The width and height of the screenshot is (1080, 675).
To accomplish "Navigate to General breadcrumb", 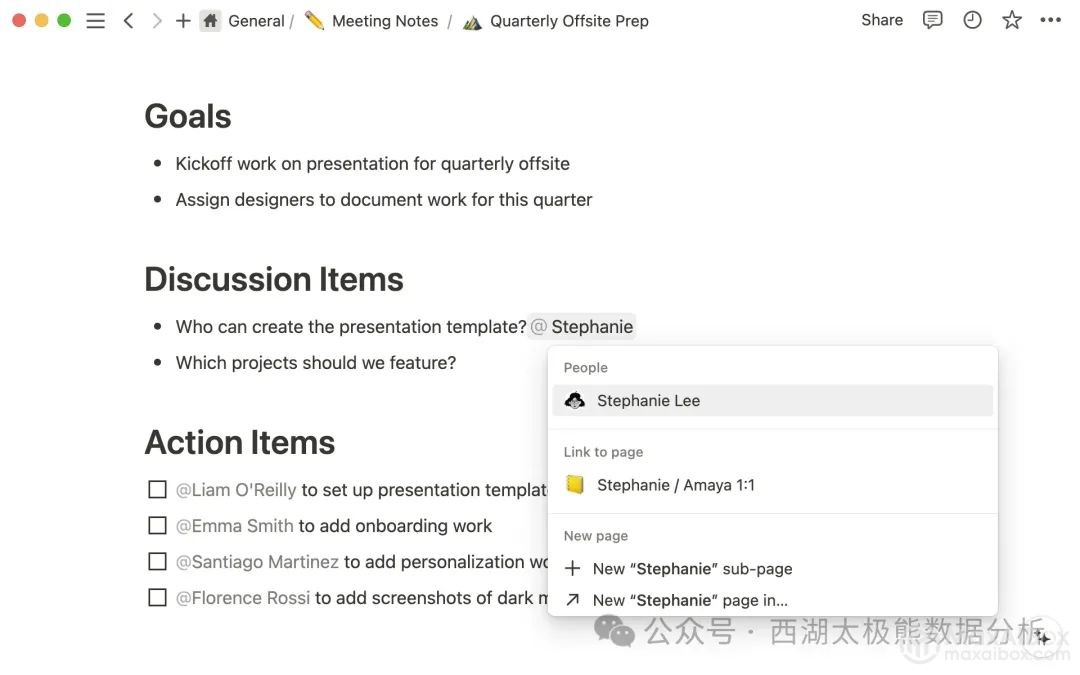I will [255, 21].
